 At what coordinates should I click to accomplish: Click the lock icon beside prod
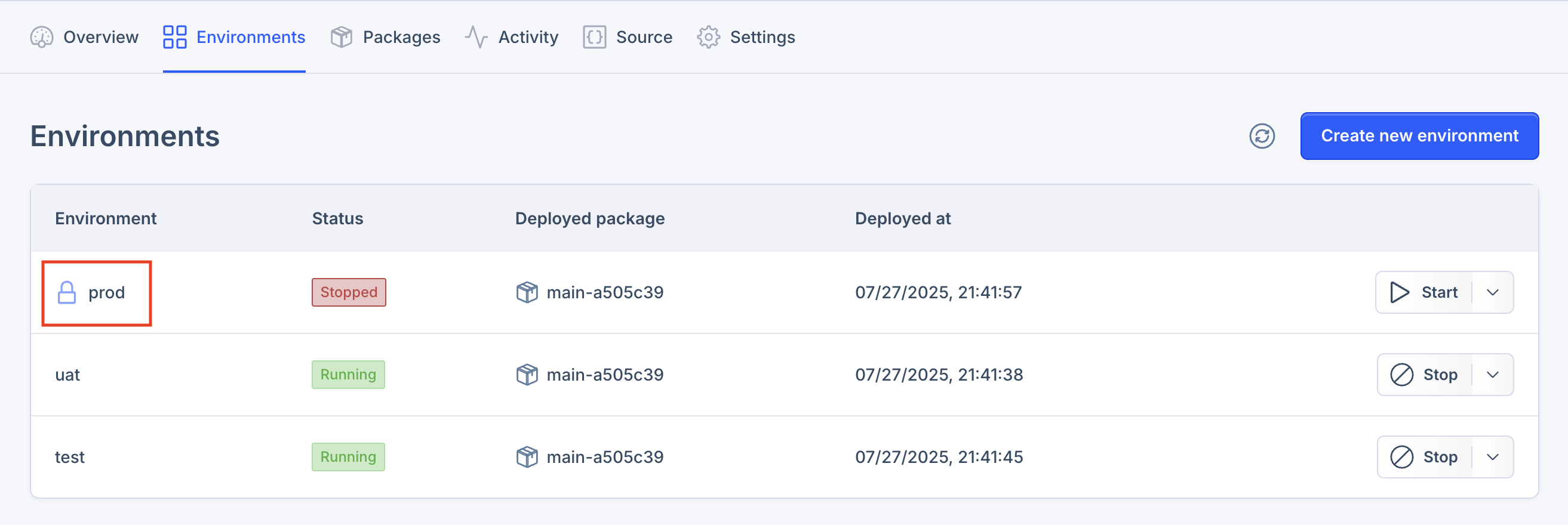[x=66, y=292]
